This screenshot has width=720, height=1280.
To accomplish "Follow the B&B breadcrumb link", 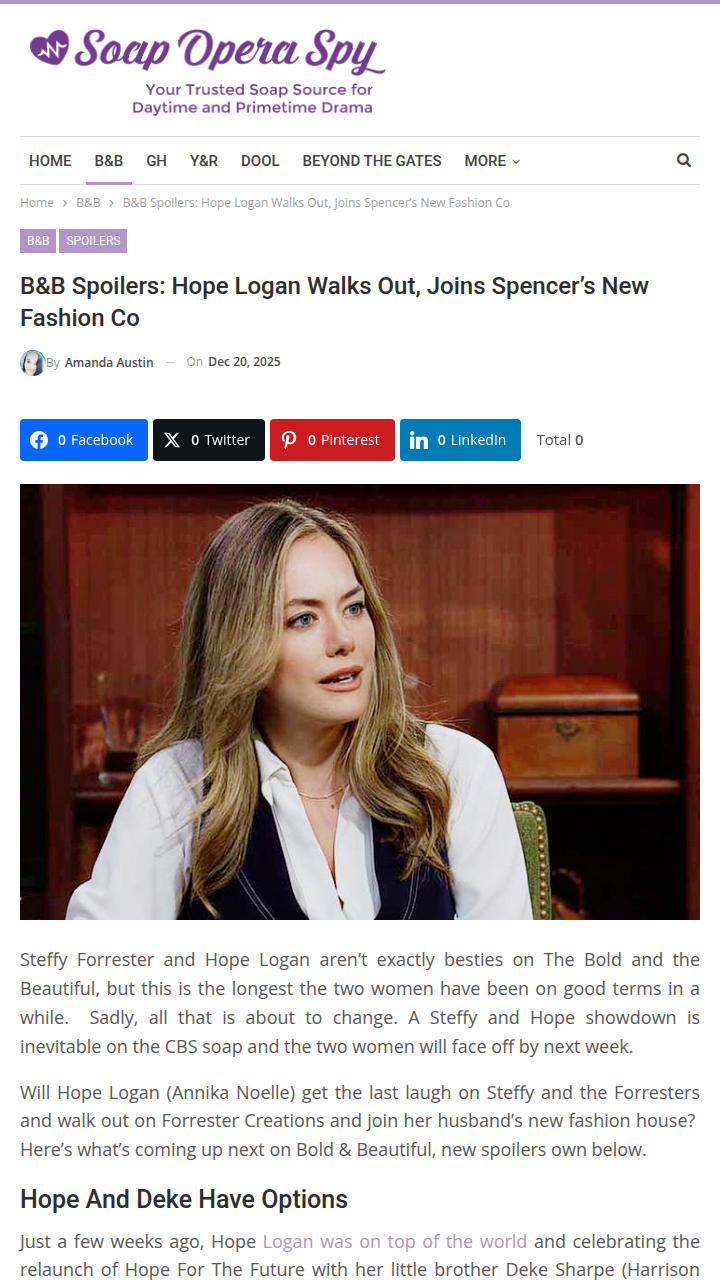I will tap(88, 202).
